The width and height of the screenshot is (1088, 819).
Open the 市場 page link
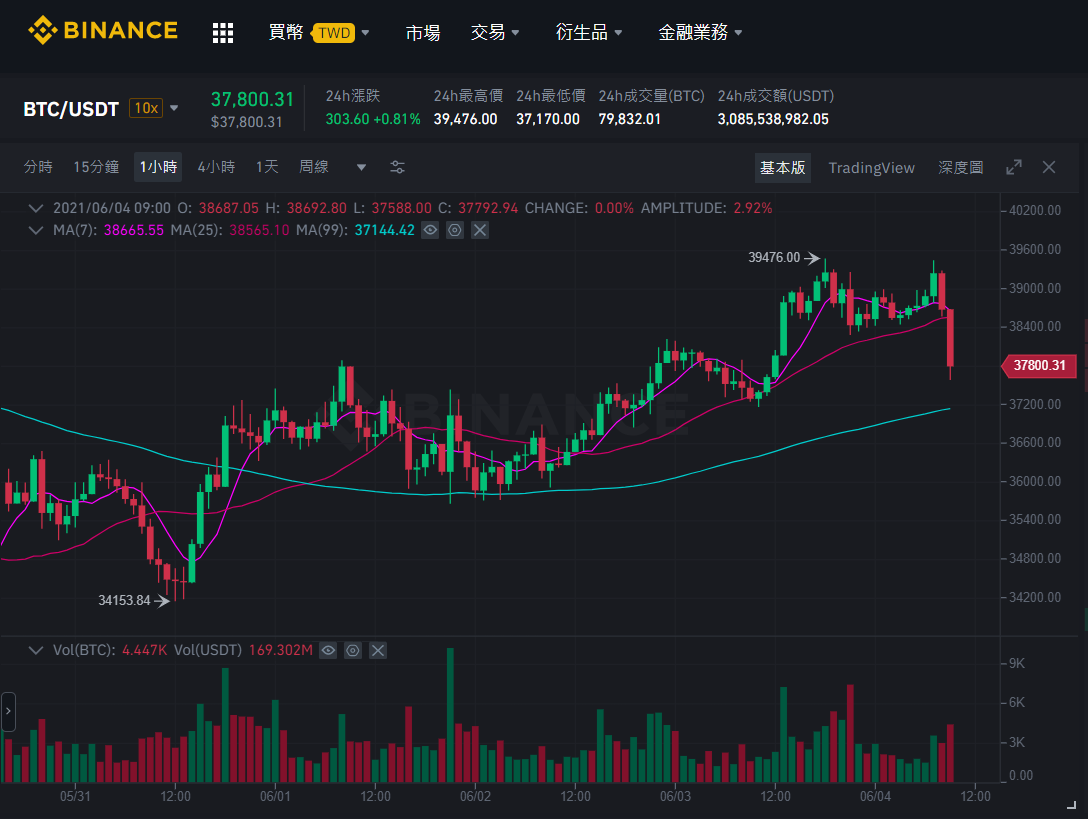click(423, 33)
